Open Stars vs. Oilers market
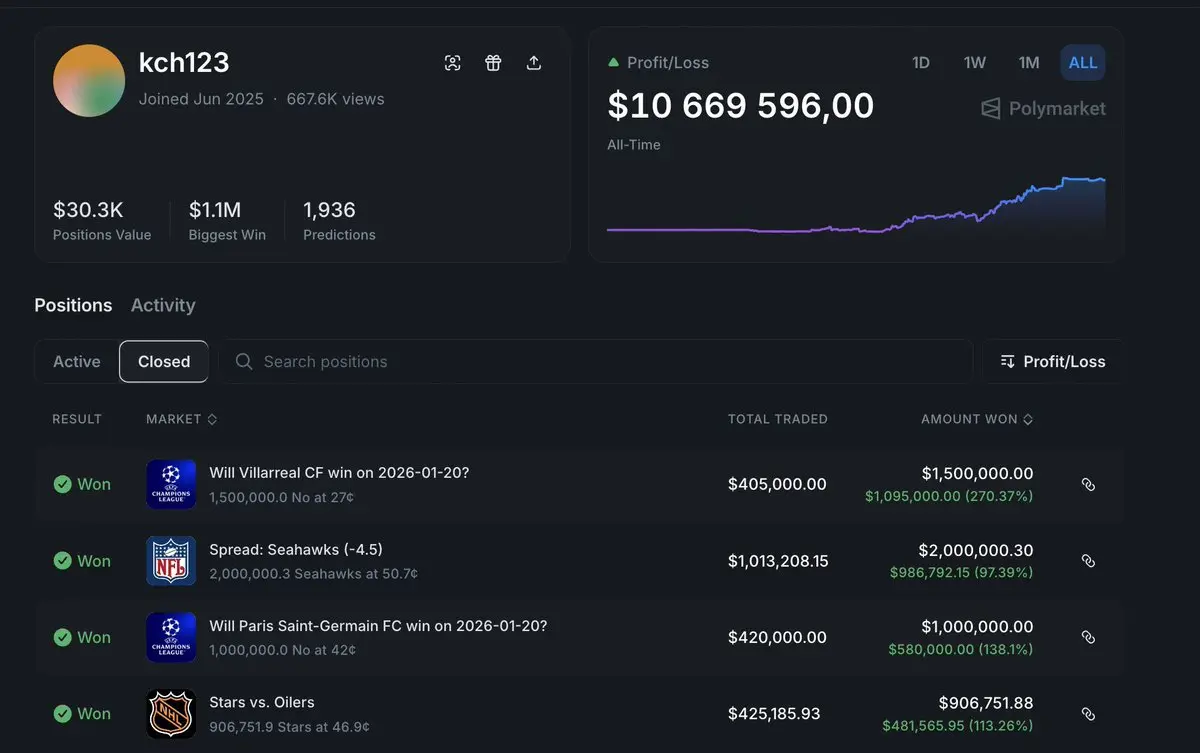This screenshot has width=1200, height=753. click(x=262, y=702)
